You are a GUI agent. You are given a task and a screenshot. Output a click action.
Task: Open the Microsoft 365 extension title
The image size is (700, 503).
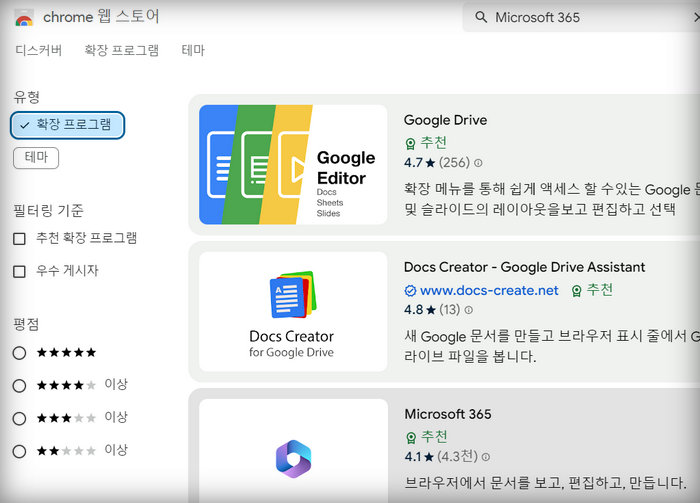(x=448, y=414)
